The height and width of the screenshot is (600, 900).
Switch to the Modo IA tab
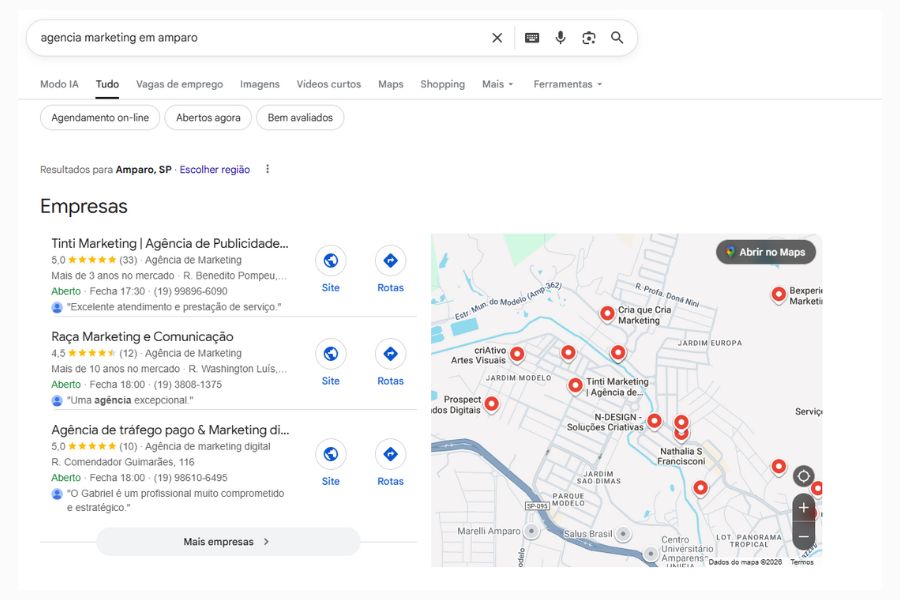click(59, 84)
